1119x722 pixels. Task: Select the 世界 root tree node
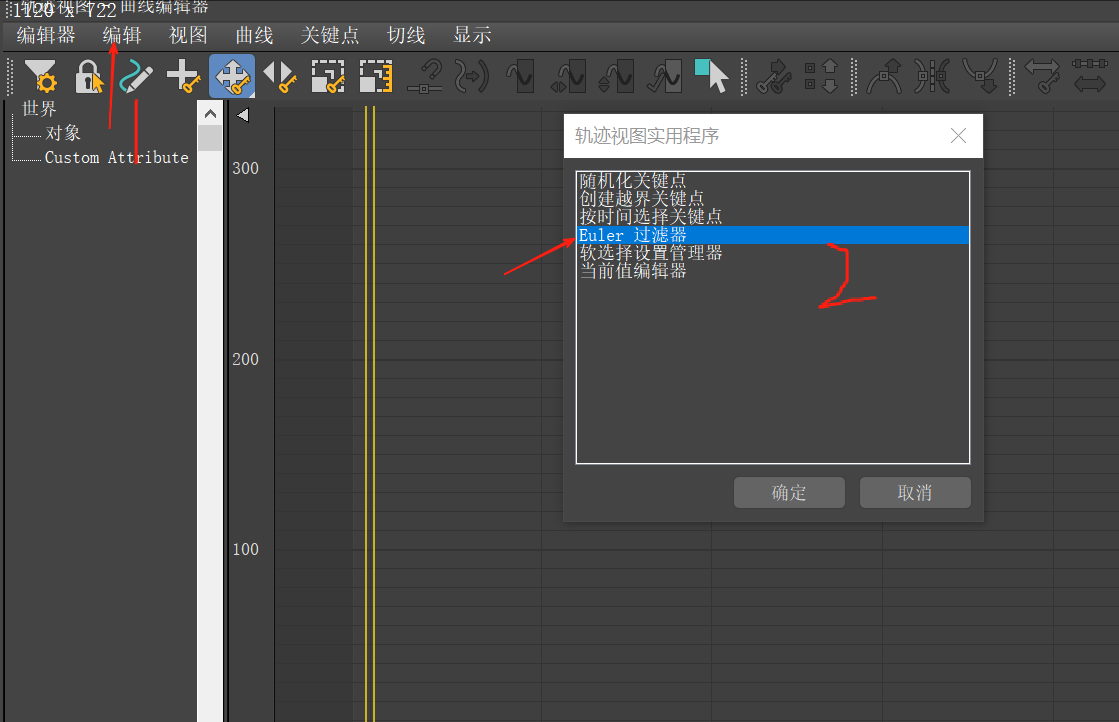coord(39,109)
